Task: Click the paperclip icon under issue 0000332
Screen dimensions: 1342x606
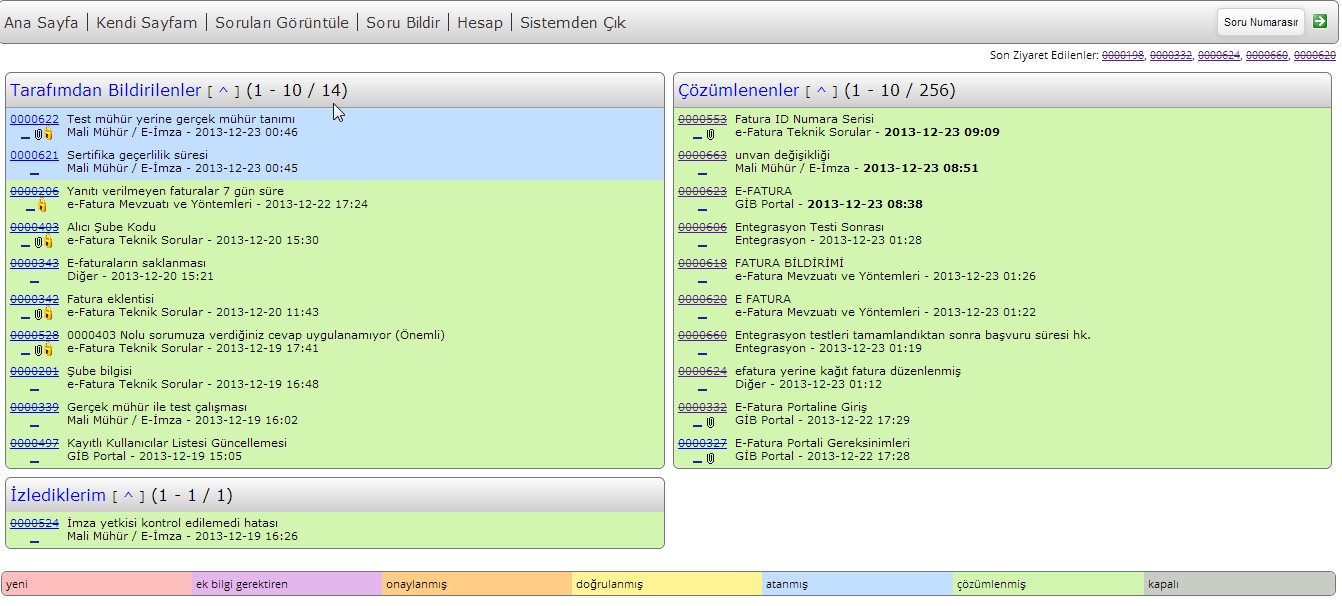Action: tap(710, 422)
